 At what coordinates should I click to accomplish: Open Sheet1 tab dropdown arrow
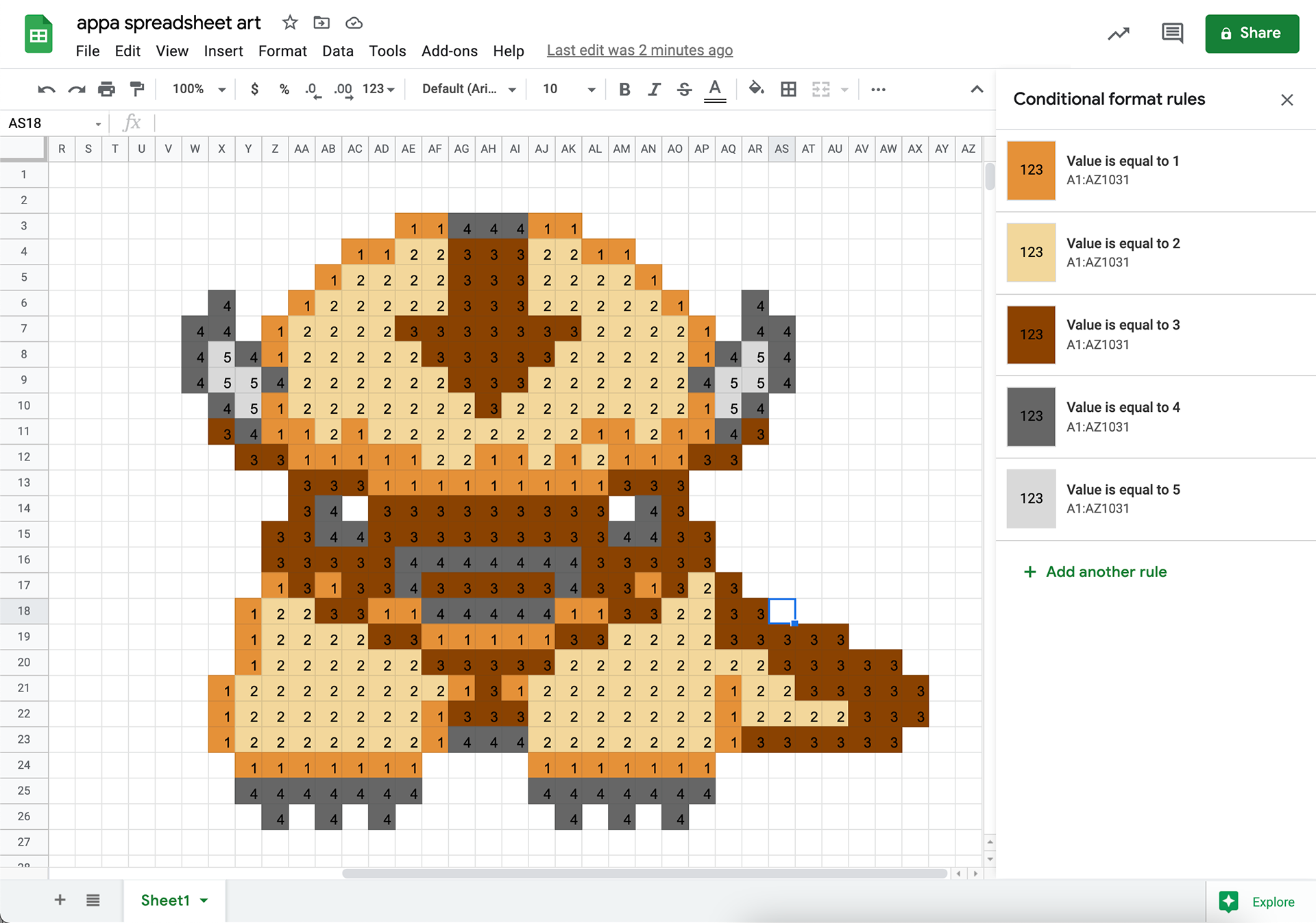pos(204,901)
